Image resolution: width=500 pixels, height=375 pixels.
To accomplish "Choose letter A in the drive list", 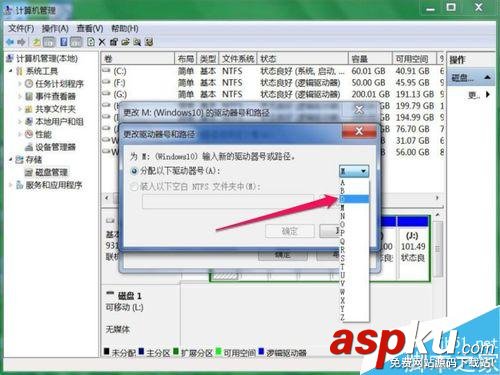I will click(354, 183).
